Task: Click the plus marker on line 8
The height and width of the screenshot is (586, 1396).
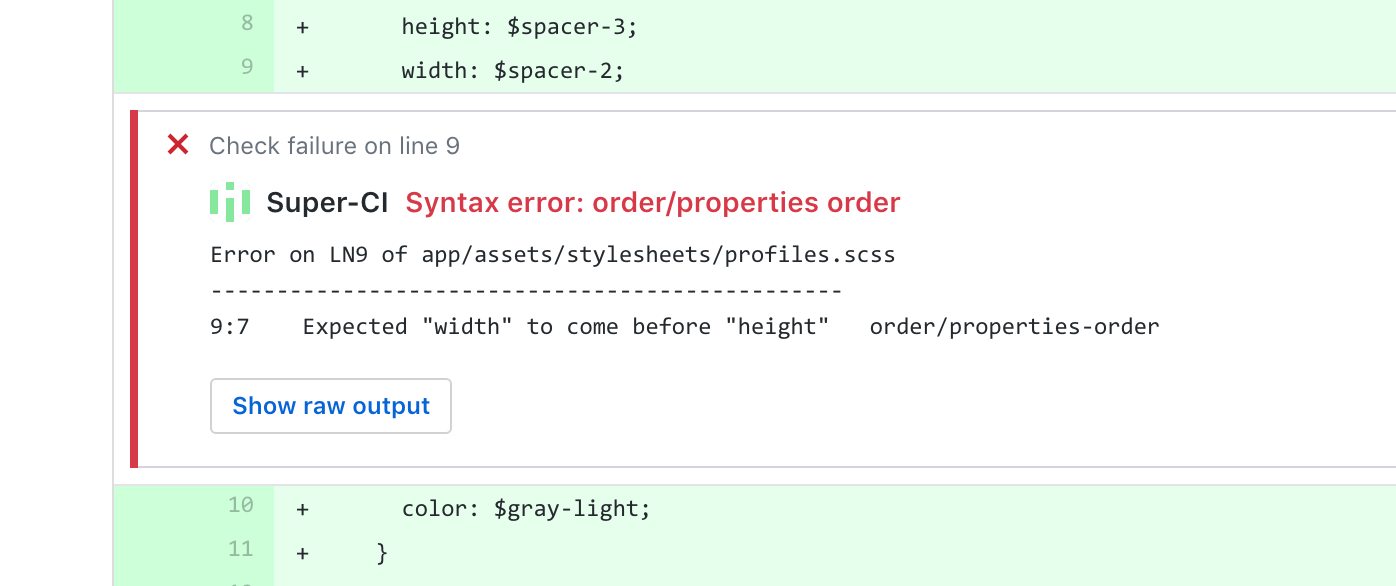Action: (x=301, y=26)
